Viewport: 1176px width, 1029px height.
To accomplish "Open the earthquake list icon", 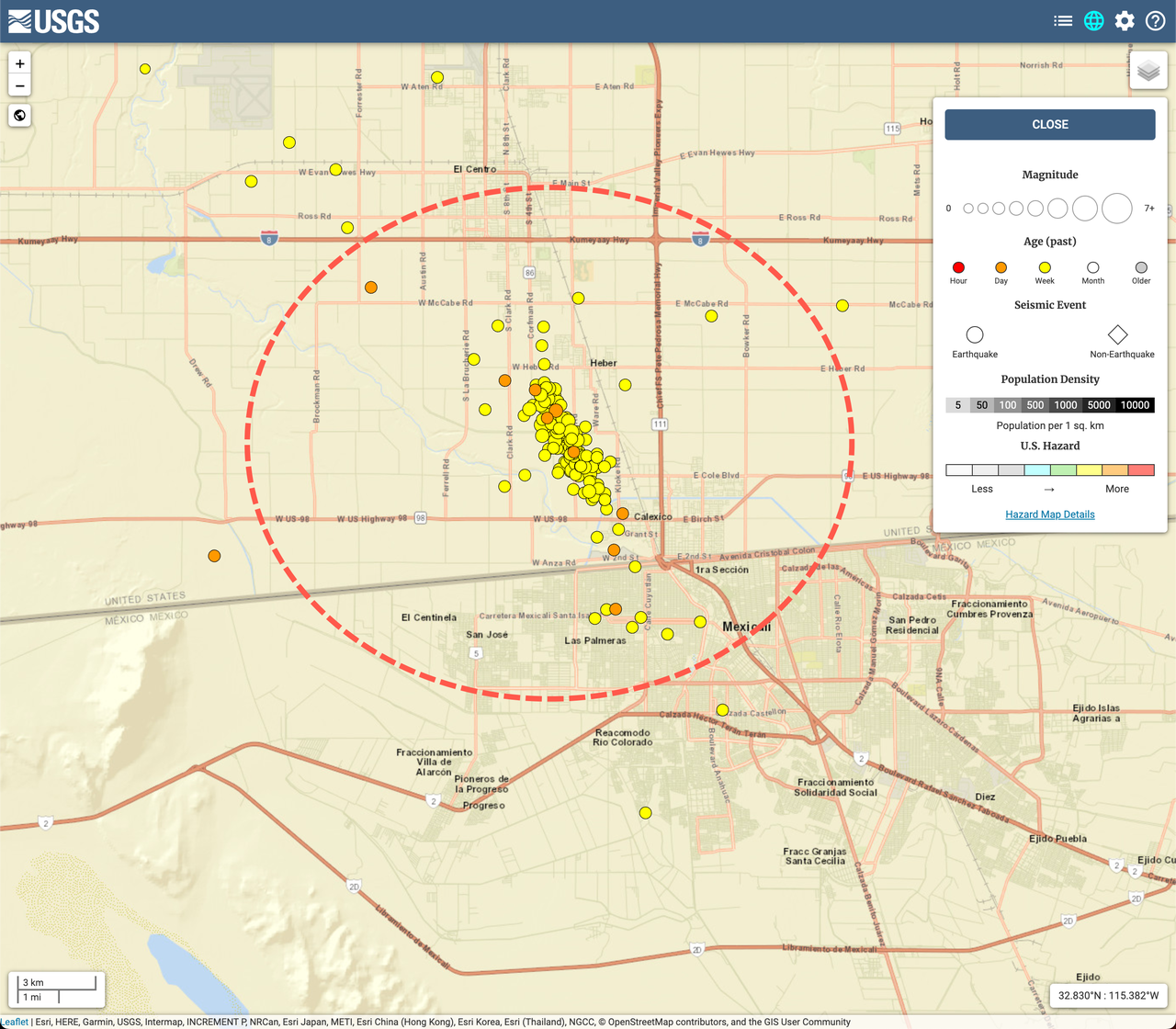I will point(1063,21).
